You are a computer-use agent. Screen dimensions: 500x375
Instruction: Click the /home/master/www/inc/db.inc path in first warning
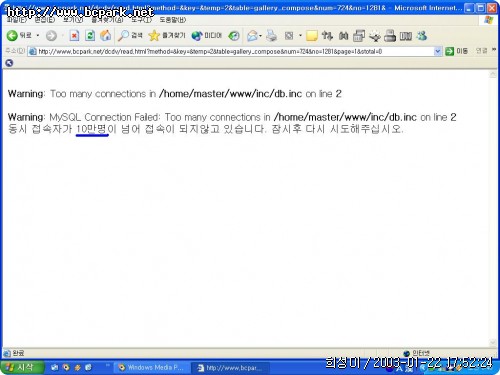point(230,94)
